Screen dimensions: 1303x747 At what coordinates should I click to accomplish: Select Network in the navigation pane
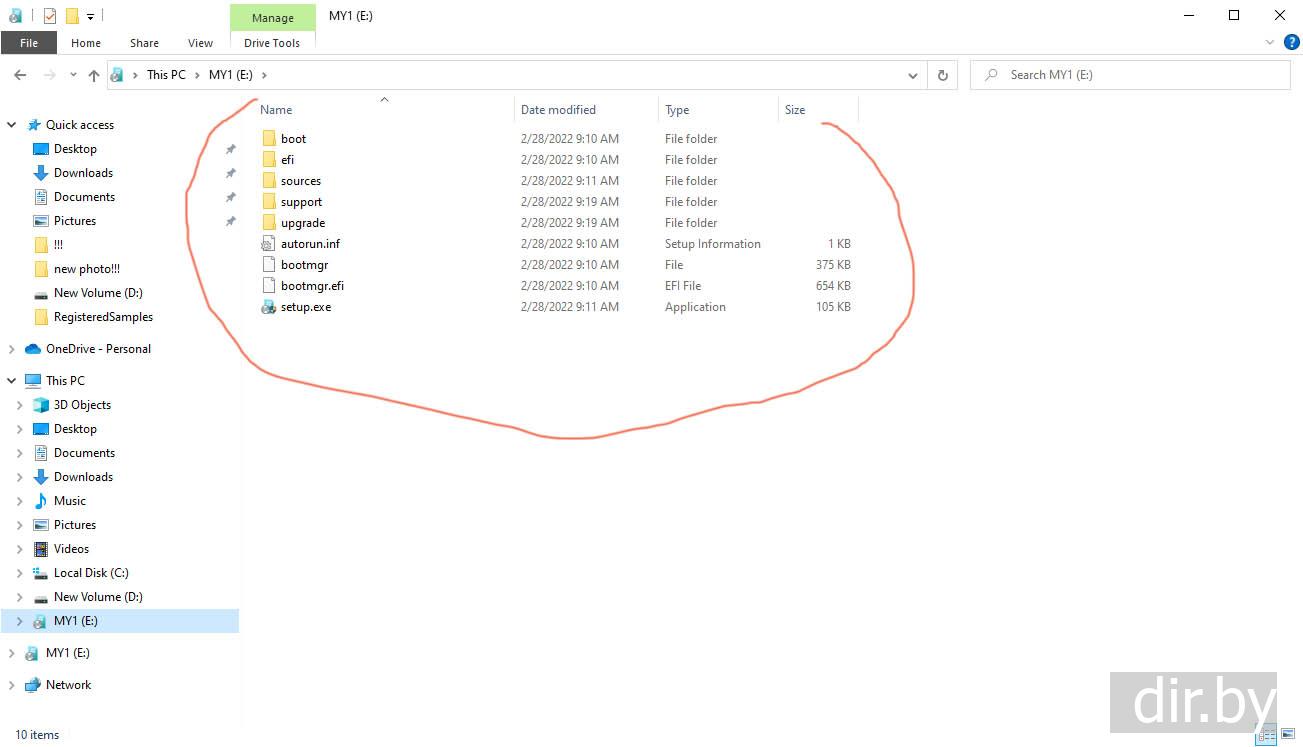pos(68,685)
